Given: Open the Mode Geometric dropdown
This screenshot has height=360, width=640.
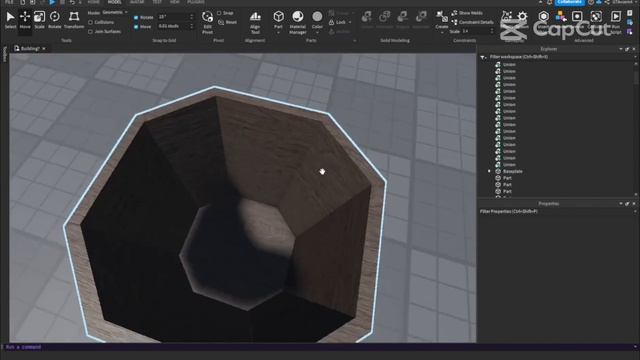Looking at the screenshot, I should tap(114, 13).
